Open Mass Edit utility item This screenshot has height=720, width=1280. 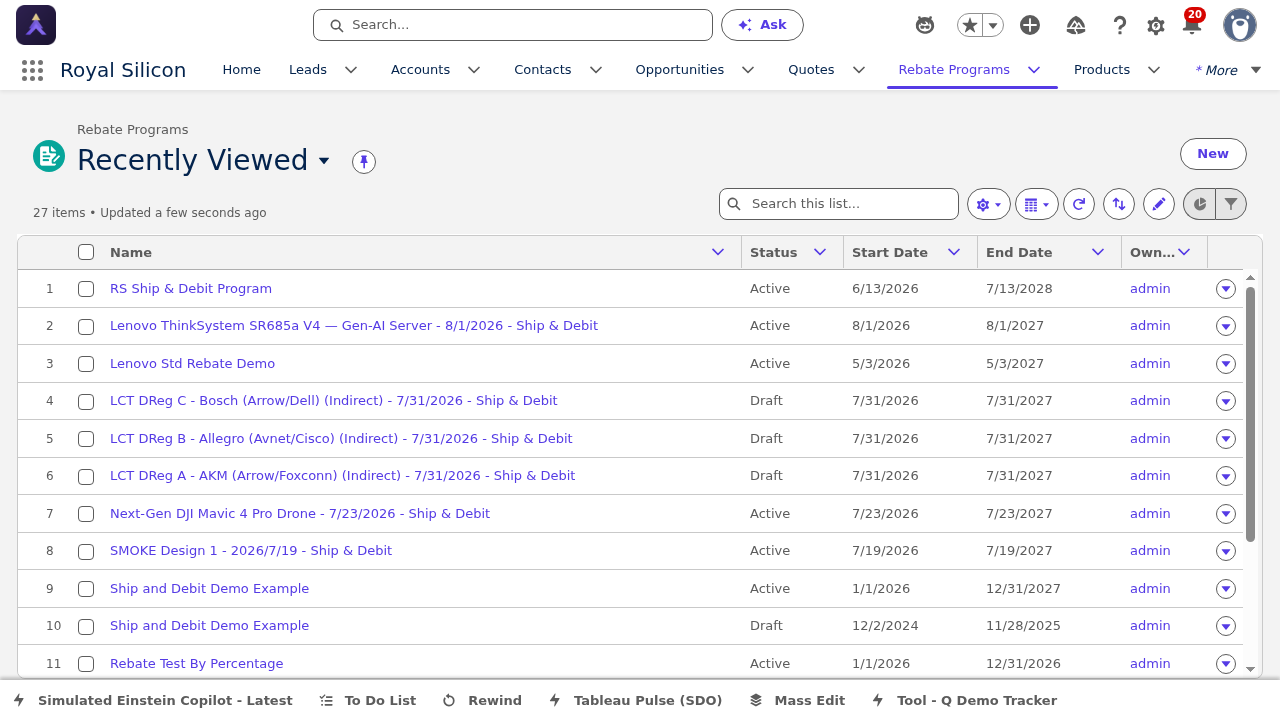(797, 701)
